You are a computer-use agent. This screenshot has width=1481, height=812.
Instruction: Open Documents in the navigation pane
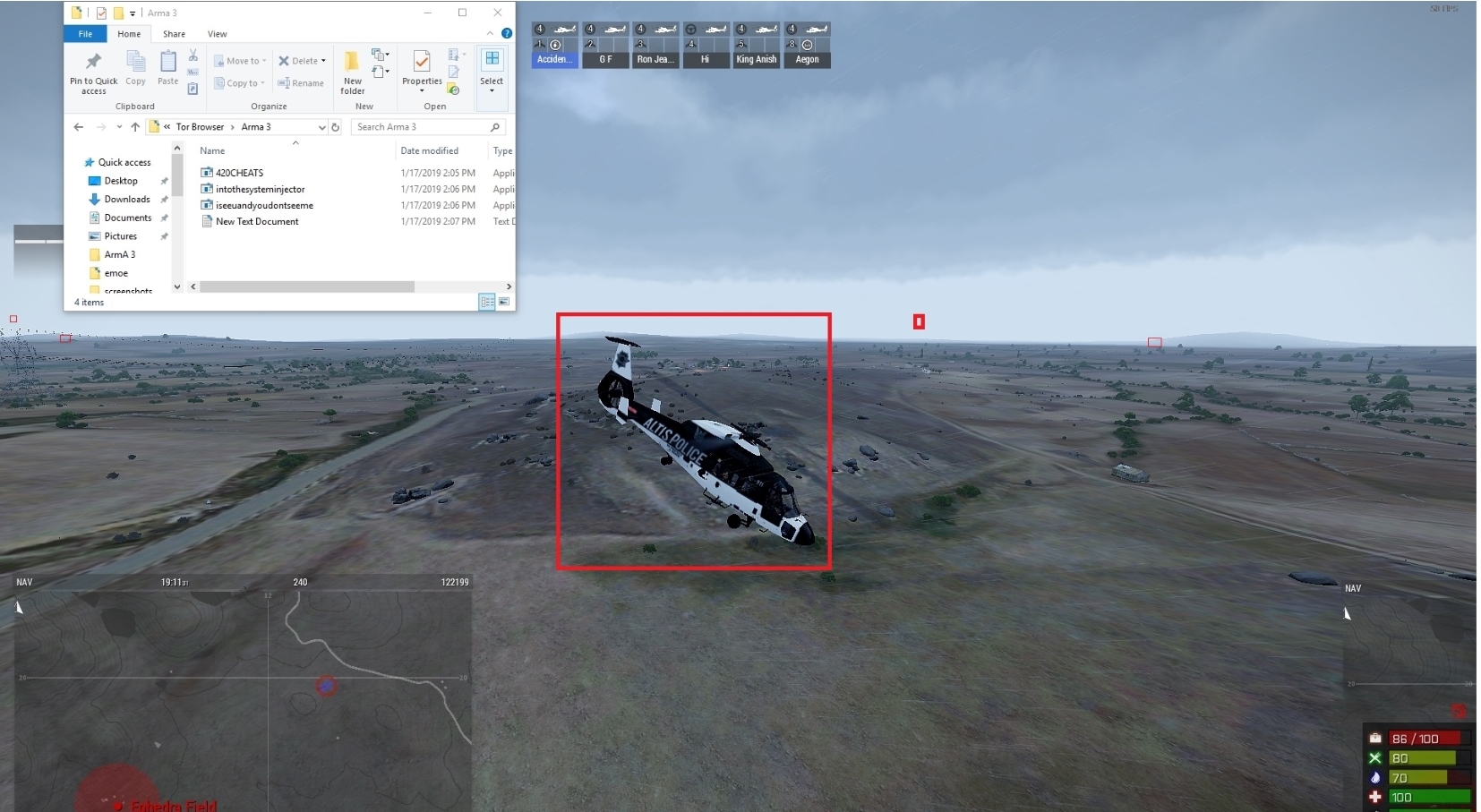(128, 218)
